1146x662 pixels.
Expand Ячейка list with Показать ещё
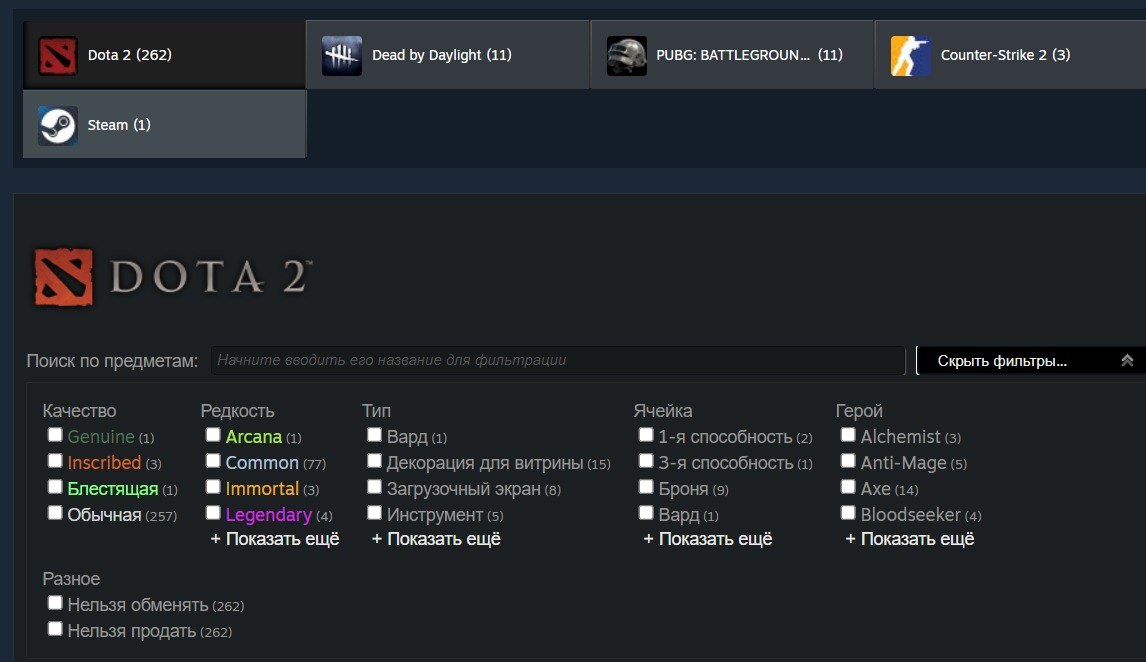(x=707, y=539)
